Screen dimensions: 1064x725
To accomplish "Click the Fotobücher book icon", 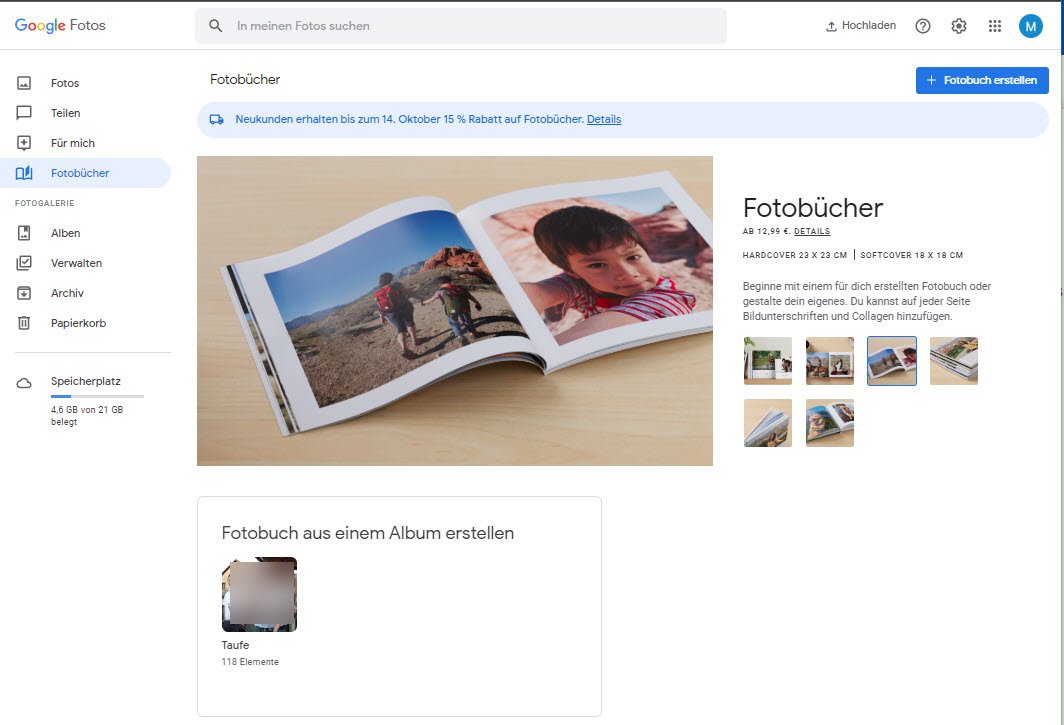I will click(24, 173).
